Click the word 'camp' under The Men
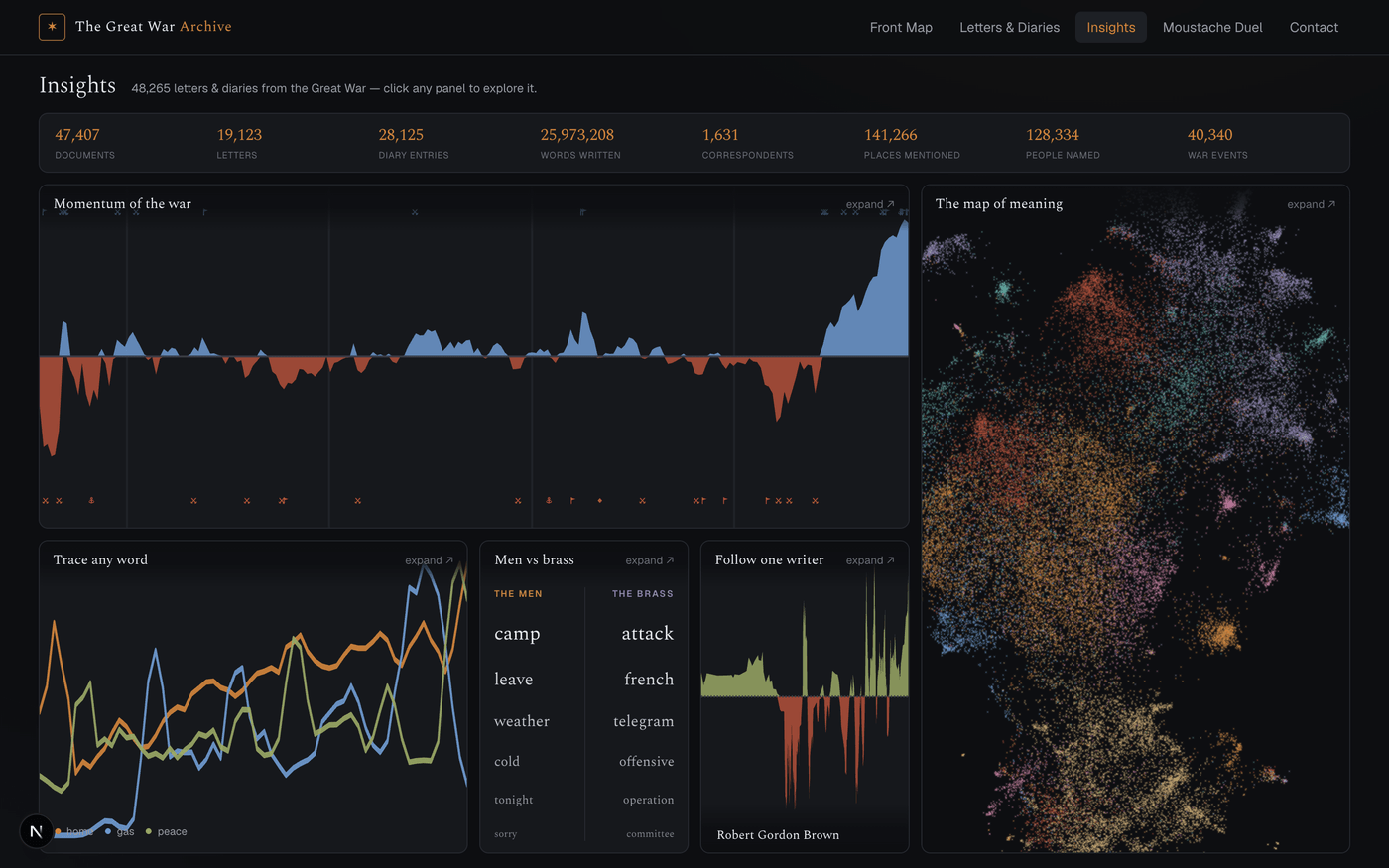Viewport: 1389px width, 868px height. tap(517, 633)
